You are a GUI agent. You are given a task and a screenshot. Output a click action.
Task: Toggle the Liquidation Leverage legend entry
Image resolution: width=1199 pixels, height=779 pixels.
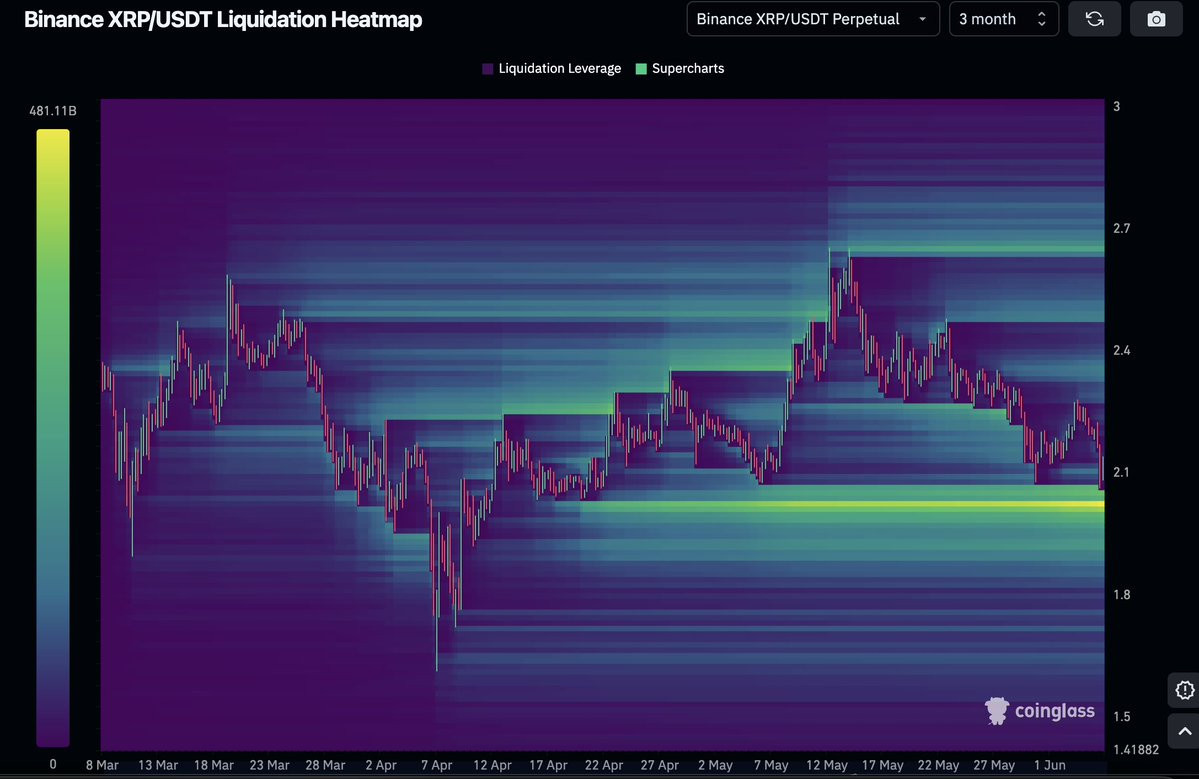coord(551,69)
